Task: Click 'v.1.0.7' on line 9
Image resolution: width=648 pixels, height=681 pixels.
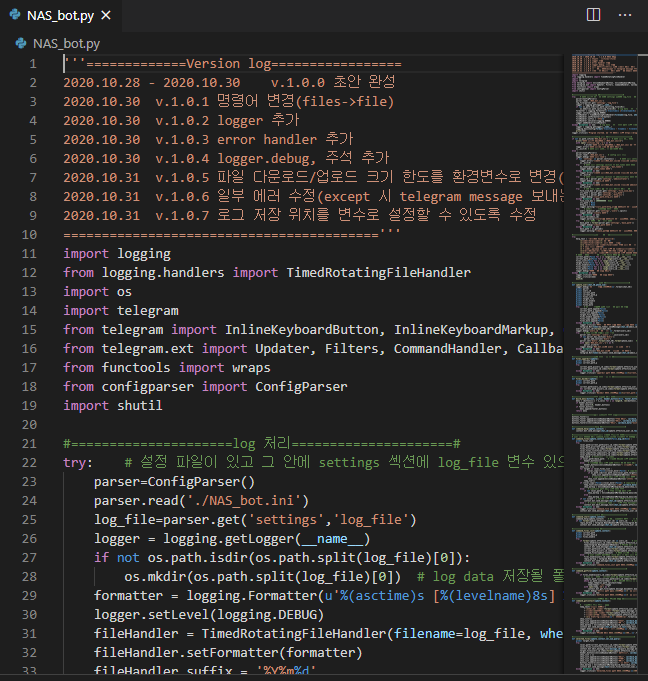Action: point(182,215)
